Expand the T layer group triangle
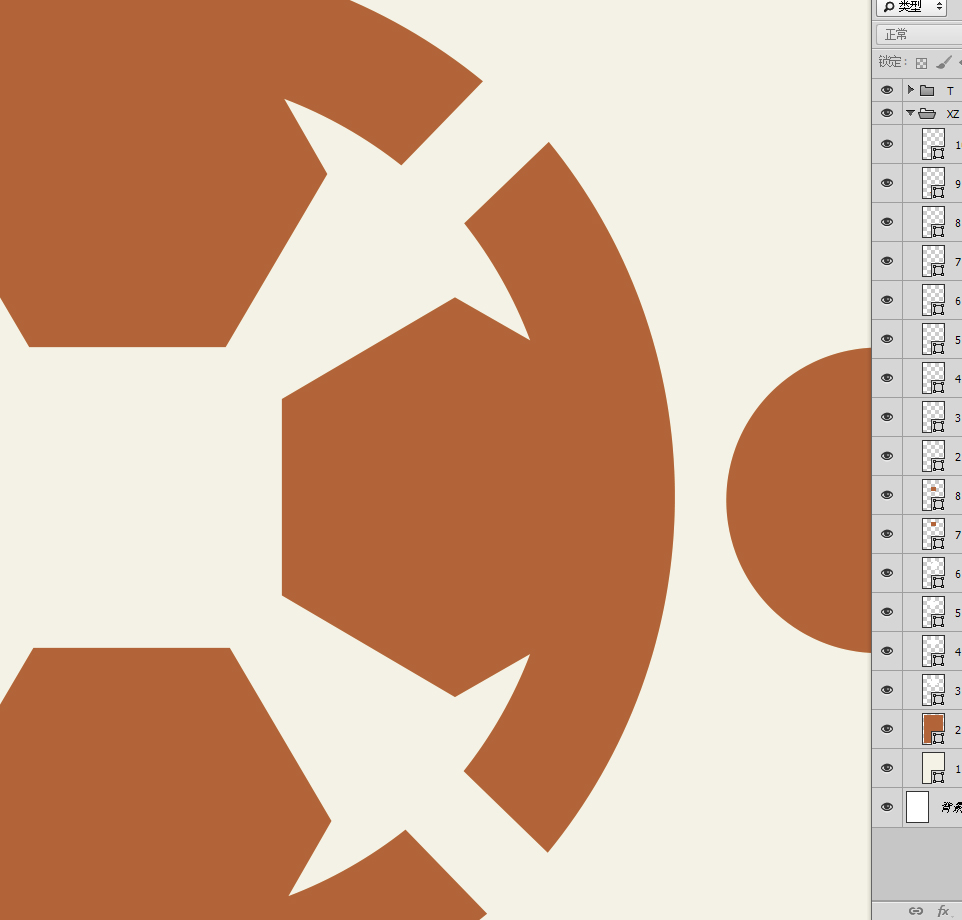Screen dimensions: 962x920 [910, 90]
